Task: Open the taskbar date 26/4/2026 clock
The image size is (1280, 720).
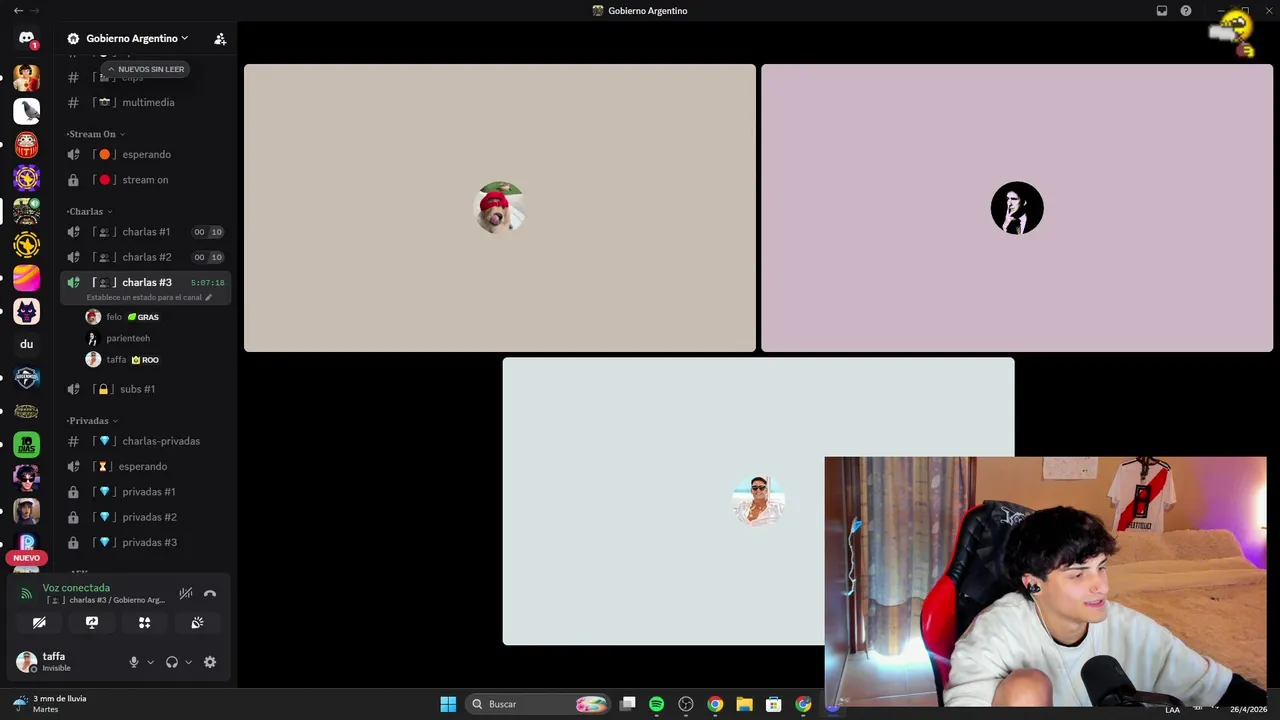Action: click(x=1248, y=709)
